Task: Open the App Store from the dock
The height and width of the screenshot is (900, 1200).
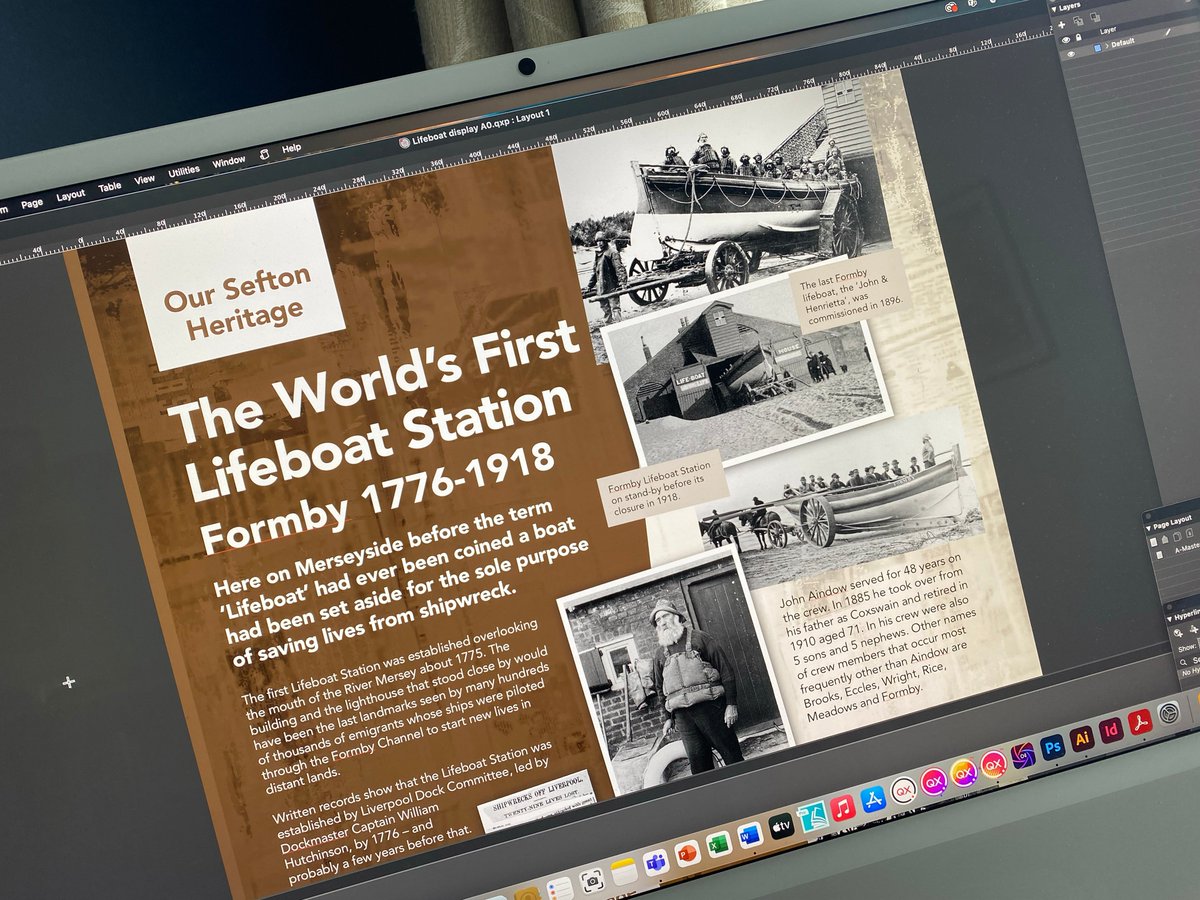Action: 873,799
